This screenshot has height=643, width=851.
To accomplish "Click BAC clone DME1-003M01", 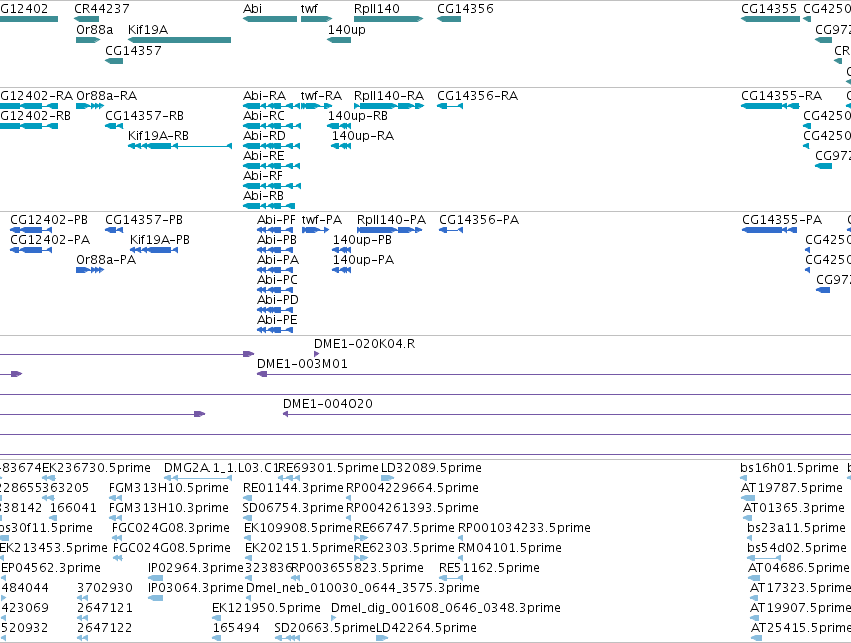I will [302, 364].
